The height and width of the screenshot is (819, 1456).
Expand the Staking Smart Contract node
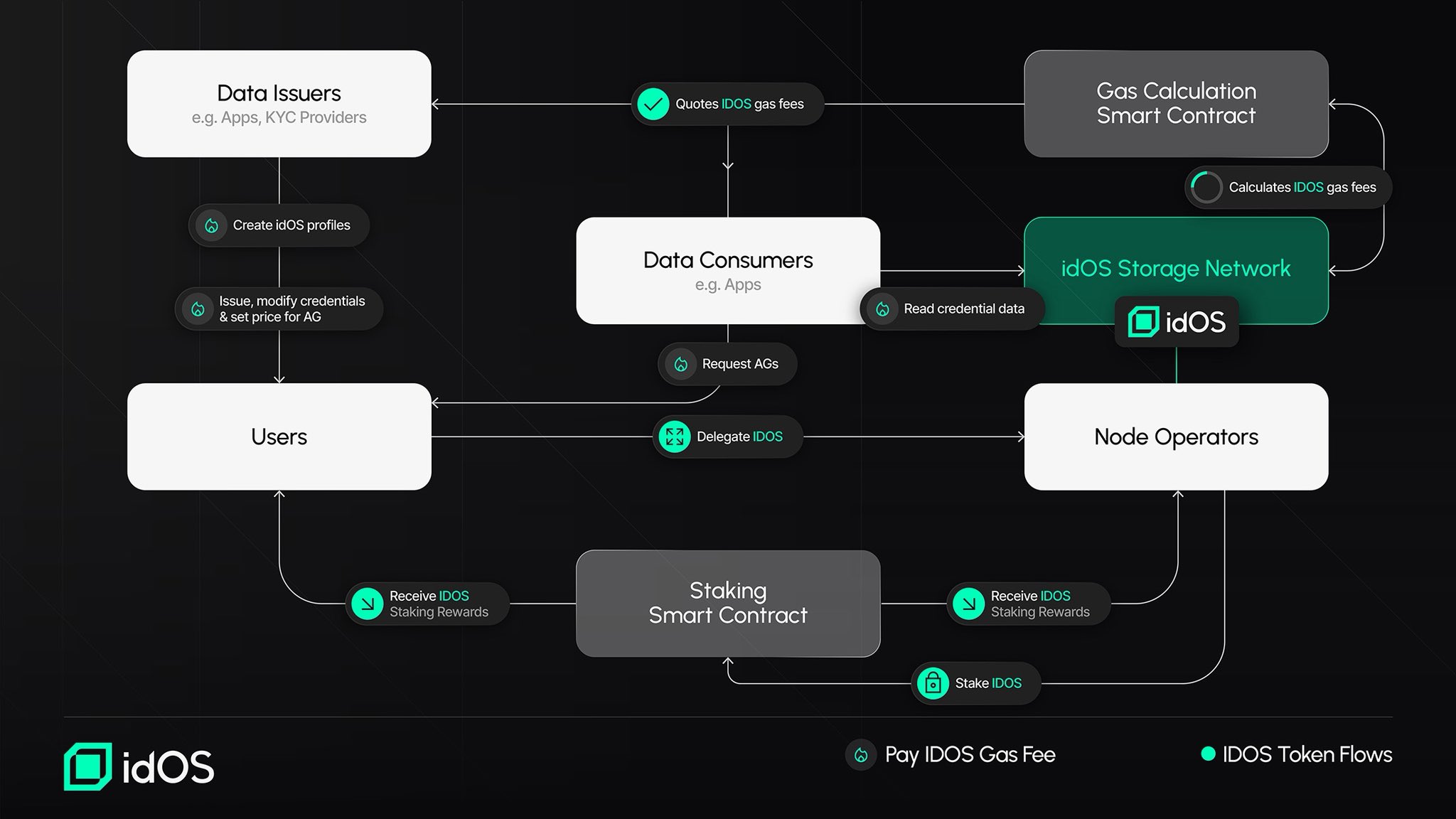727,603
